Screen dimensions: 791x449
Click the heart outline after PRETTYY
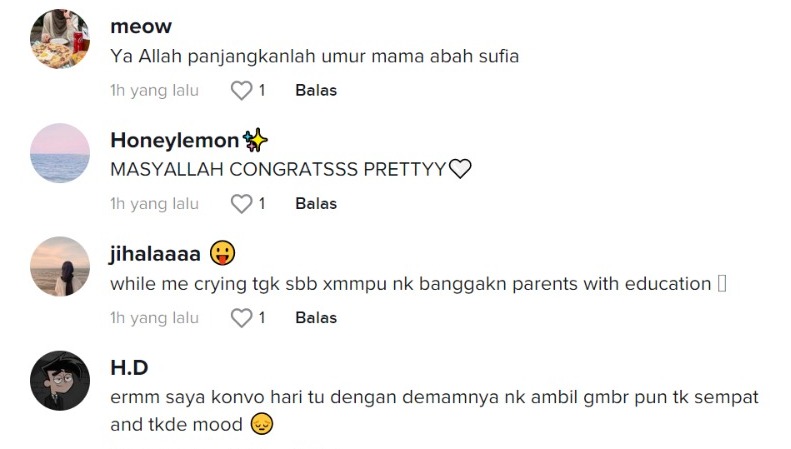click(460, 169)
